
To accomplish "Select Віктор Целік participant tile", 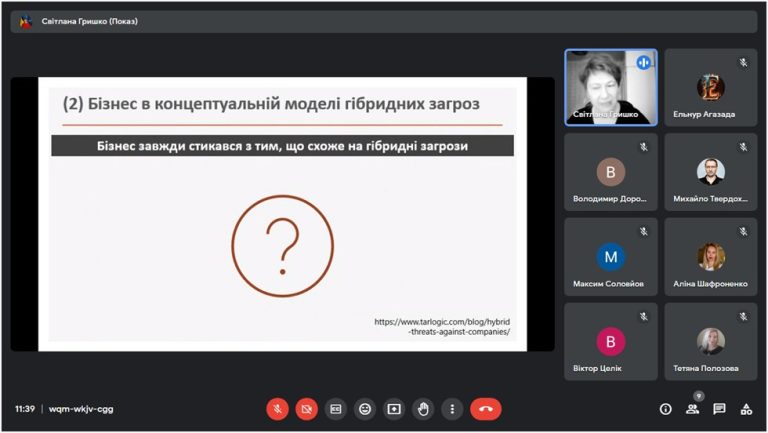I will click(x=611, y=342).
